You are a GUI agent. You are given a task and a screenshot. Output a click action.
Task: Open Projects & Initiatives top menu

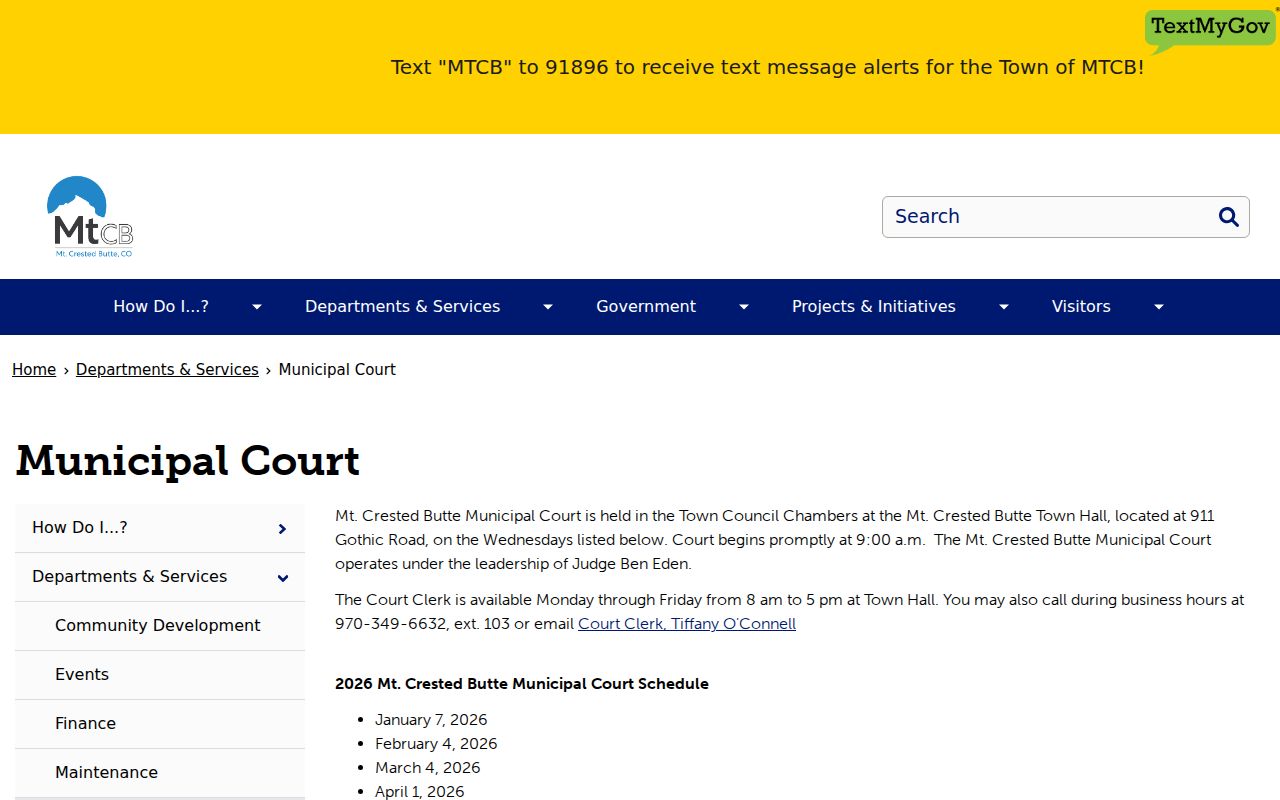874,307
